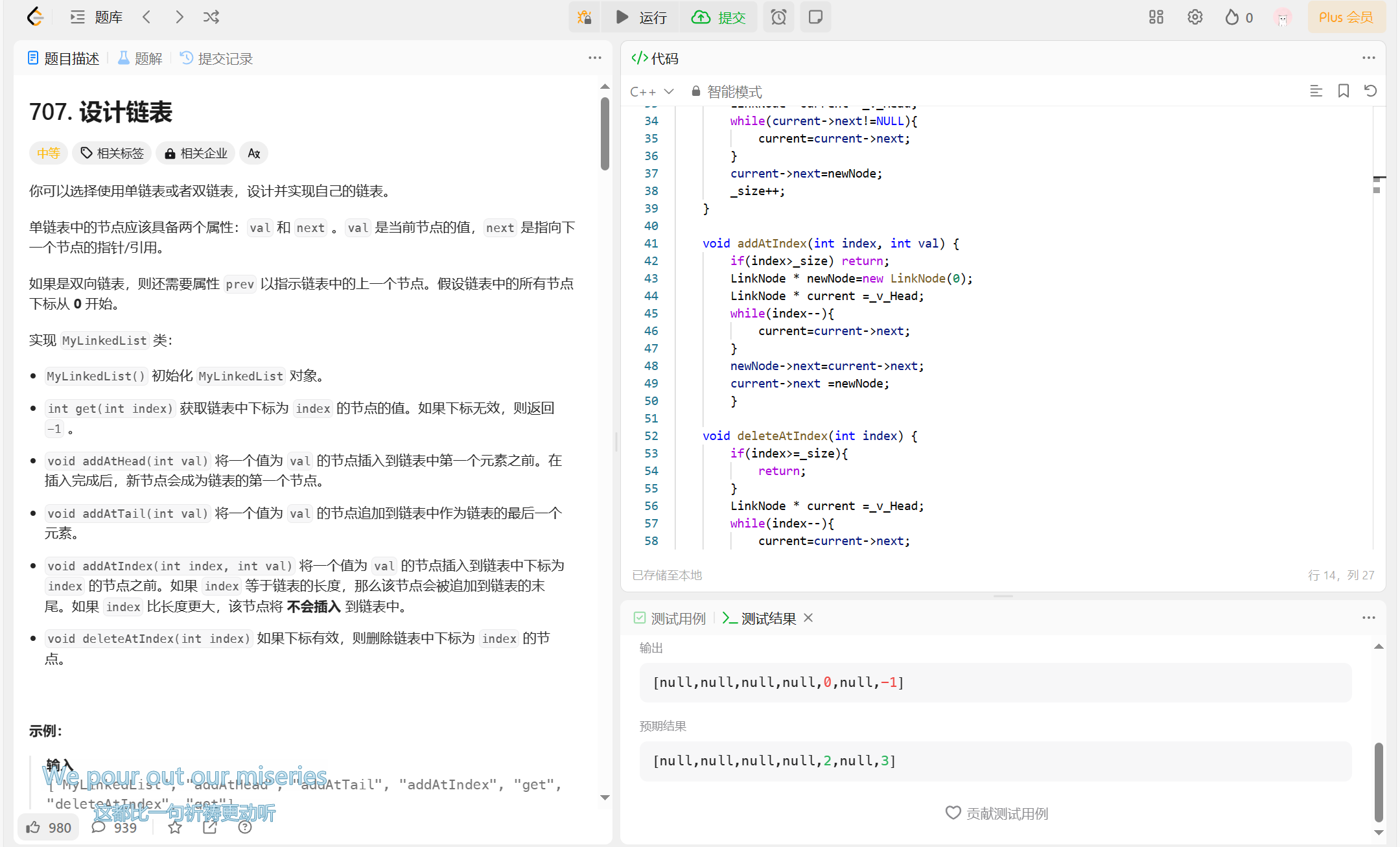Switch to the 测试用例 tab
The image size is (1400, 847).
[670, 618]
